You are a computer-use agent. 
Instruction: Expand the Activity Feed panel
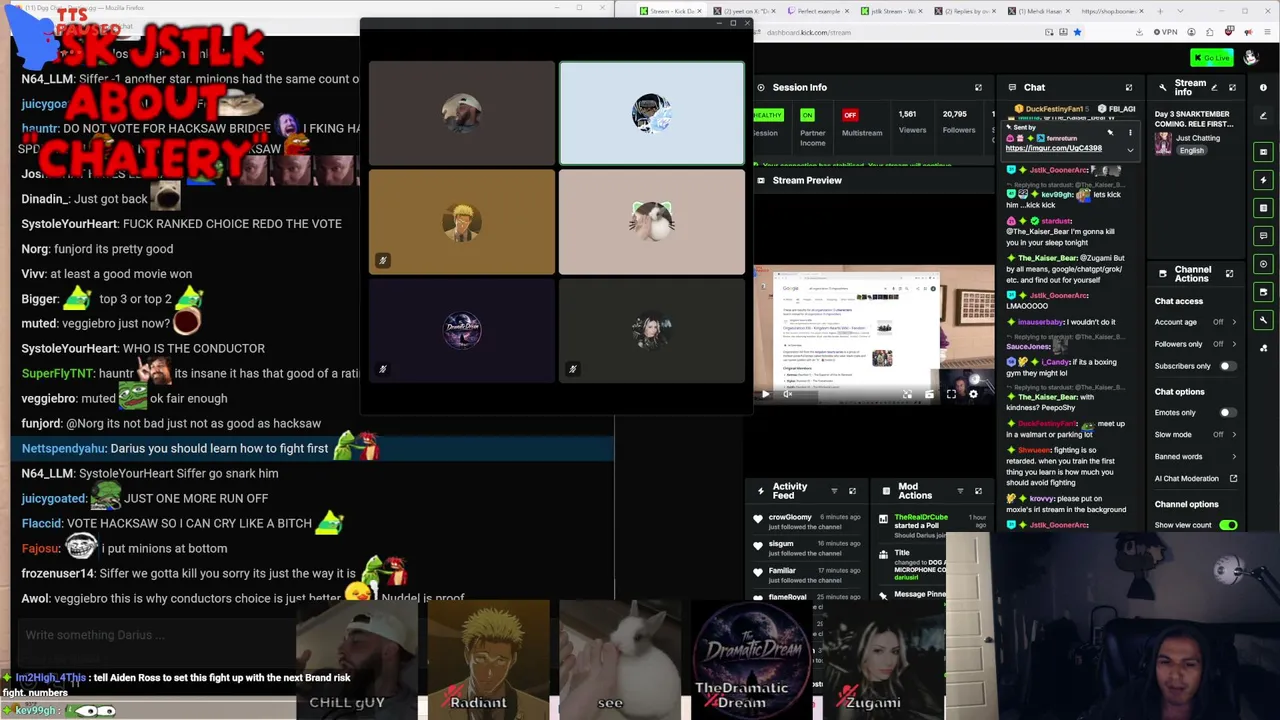pos(852,490)
